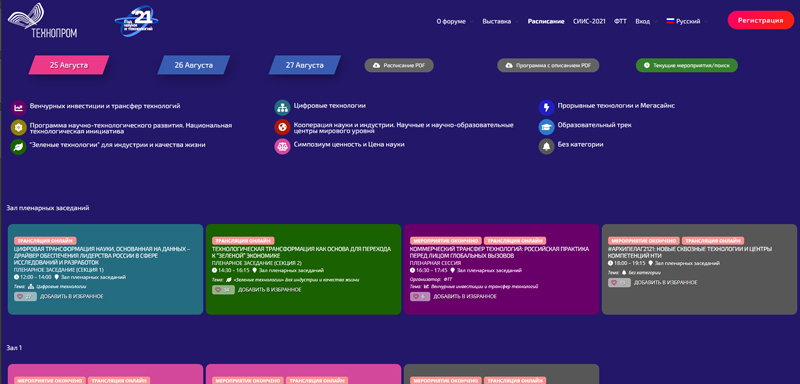Image resolution: width=800 pixels, height=384 pixels.
Task: Filter by the Цифровые технологии category icon
Action: coord(282,107)
